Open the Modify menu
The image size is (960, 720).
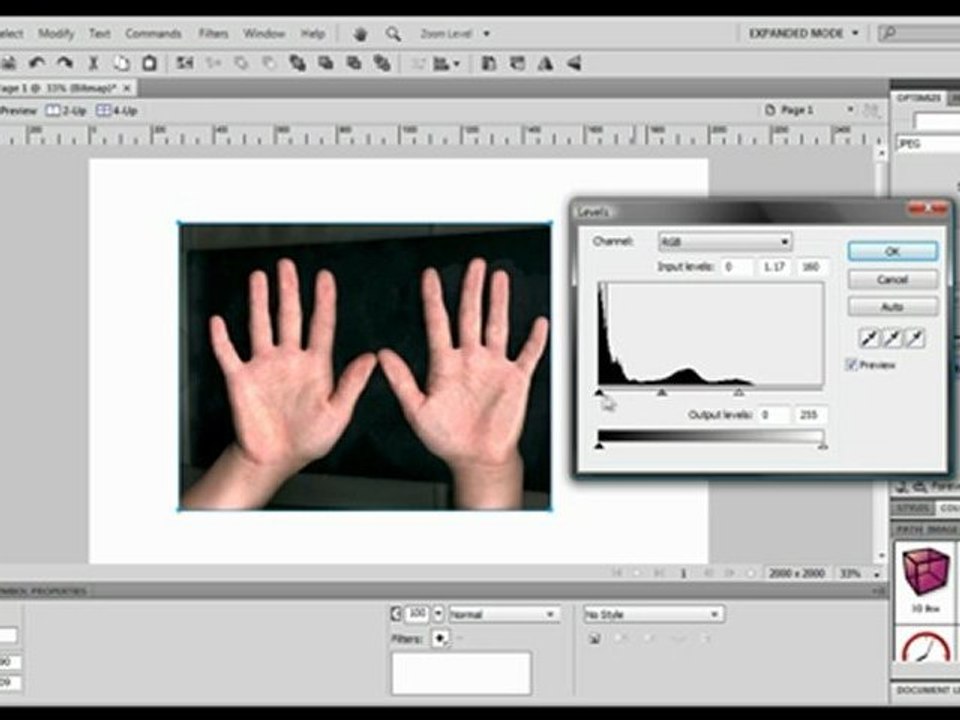(56, 34)
